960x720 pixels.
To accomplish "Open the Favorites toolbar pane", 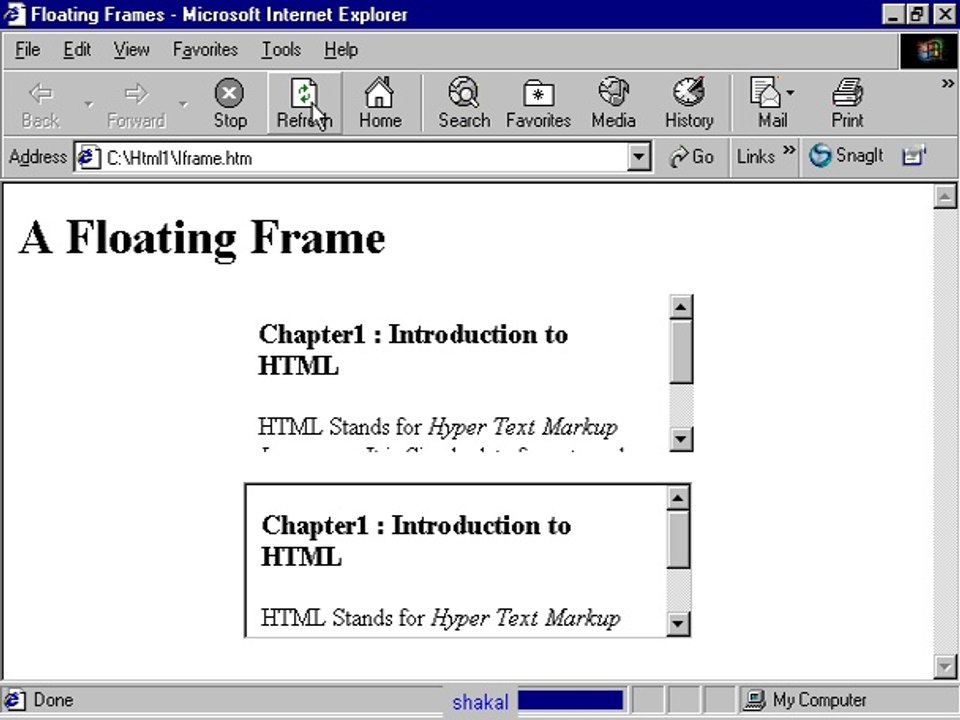I will (538, 103).
